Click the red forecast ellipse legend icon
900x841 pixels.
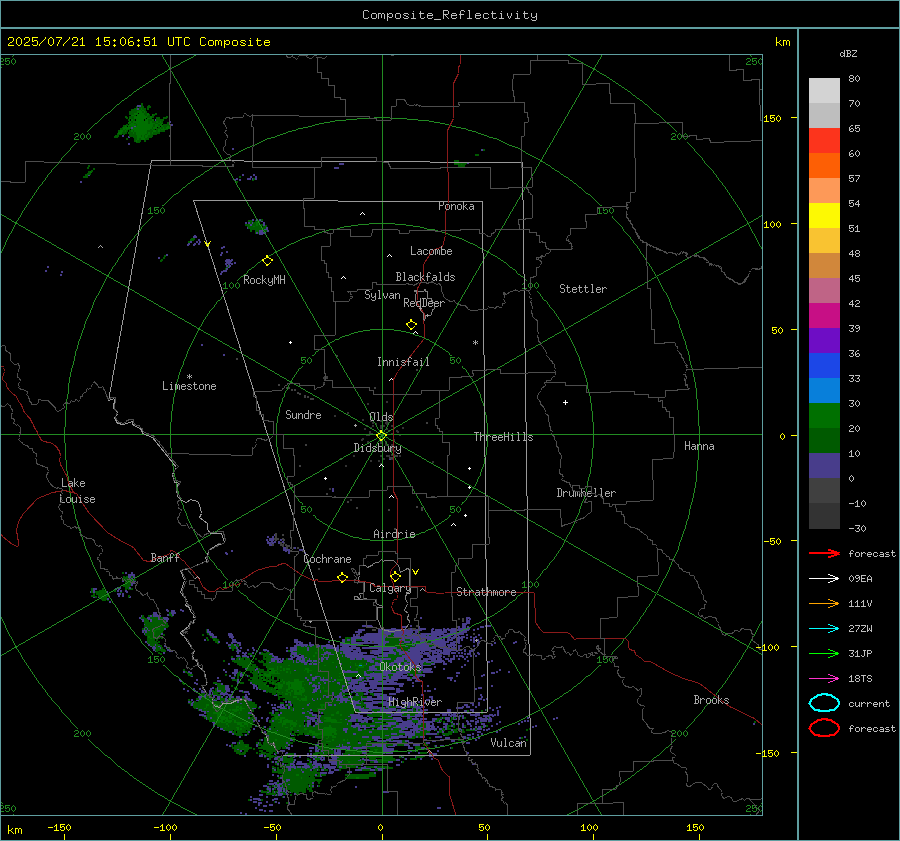click(824, 728)
